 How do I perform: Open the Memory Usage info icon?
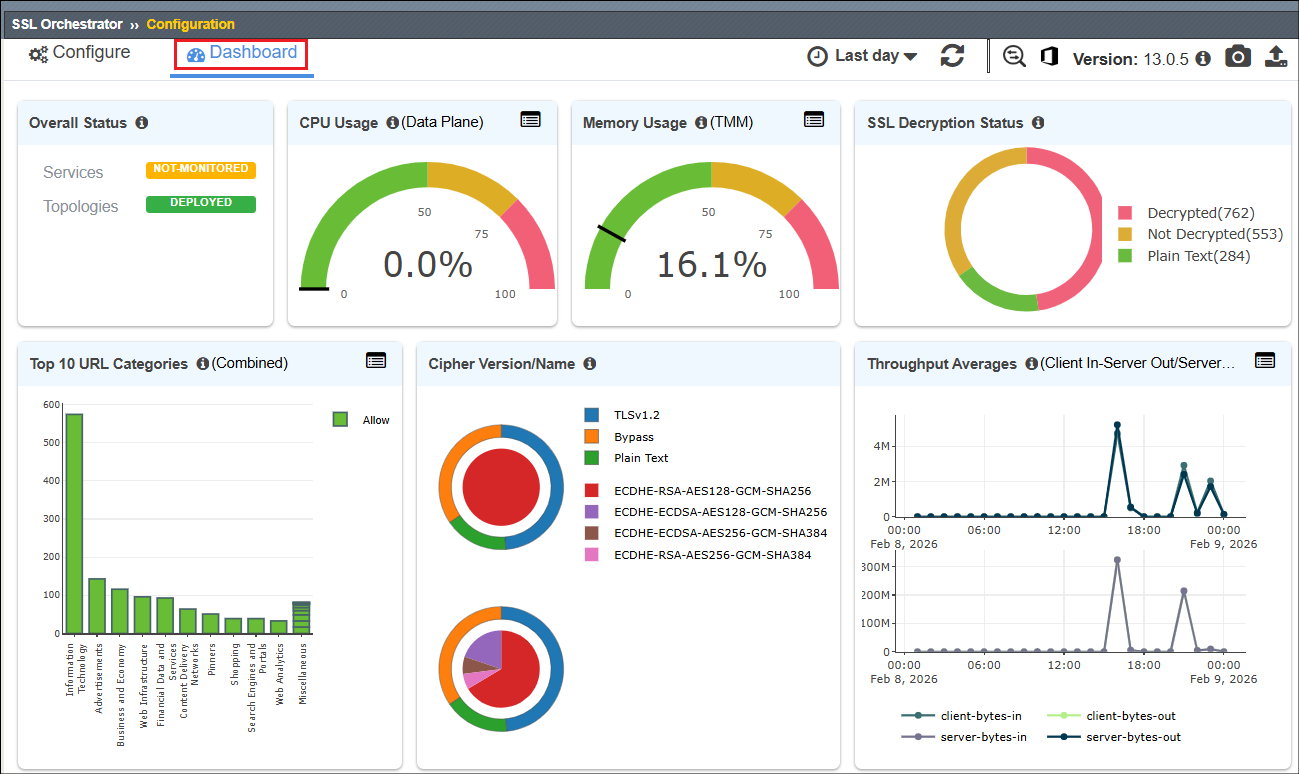pos(701,123)
